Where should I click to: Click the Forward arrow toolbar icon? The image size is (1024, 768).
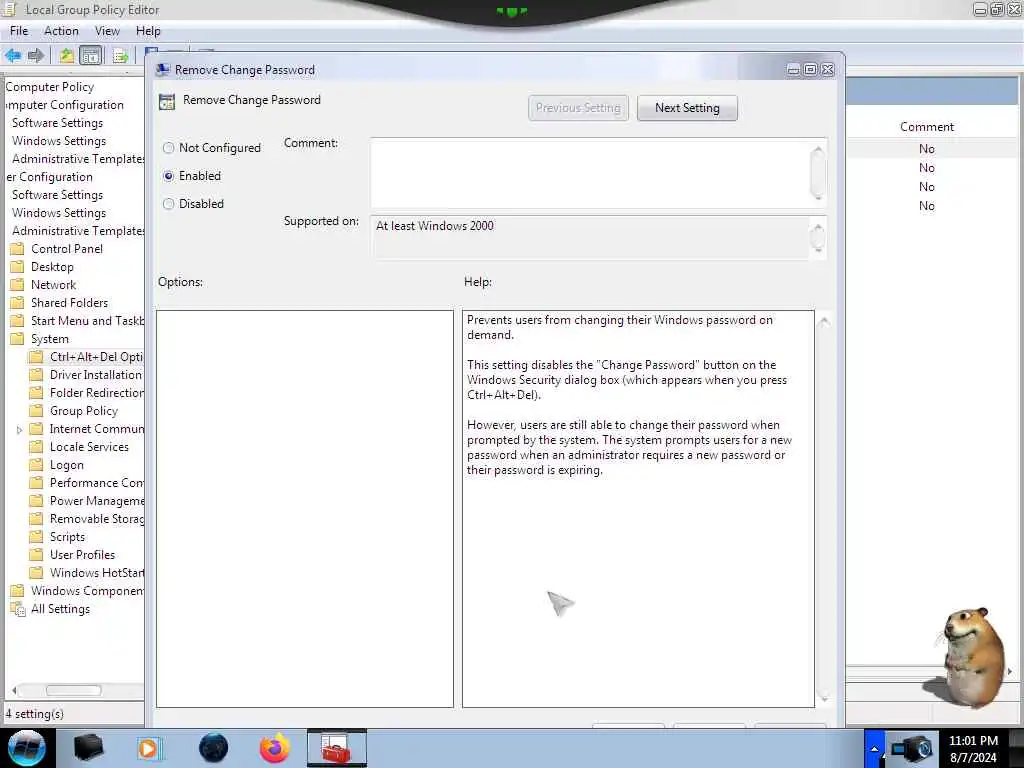(36, 56)
